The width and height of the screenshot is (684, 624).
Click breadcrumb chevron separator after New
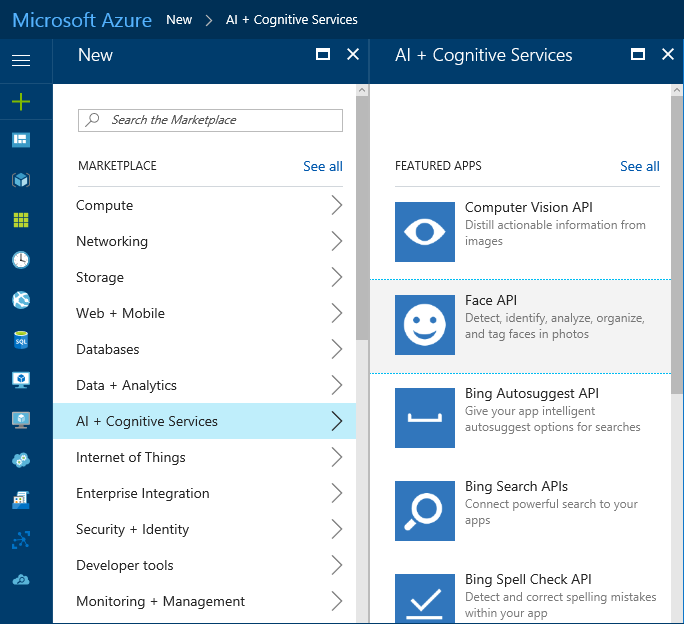[209, 20]
